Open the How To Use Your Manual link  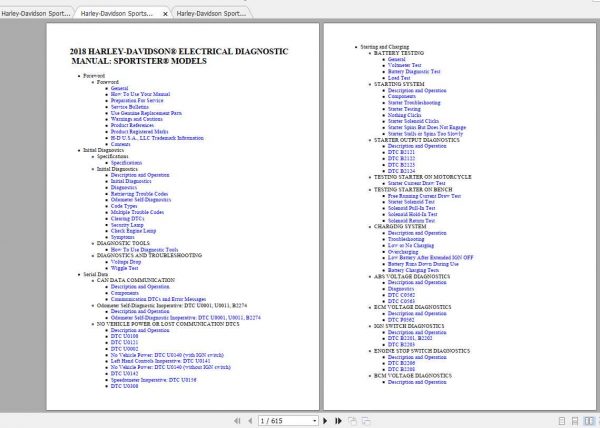pos(140,94)
